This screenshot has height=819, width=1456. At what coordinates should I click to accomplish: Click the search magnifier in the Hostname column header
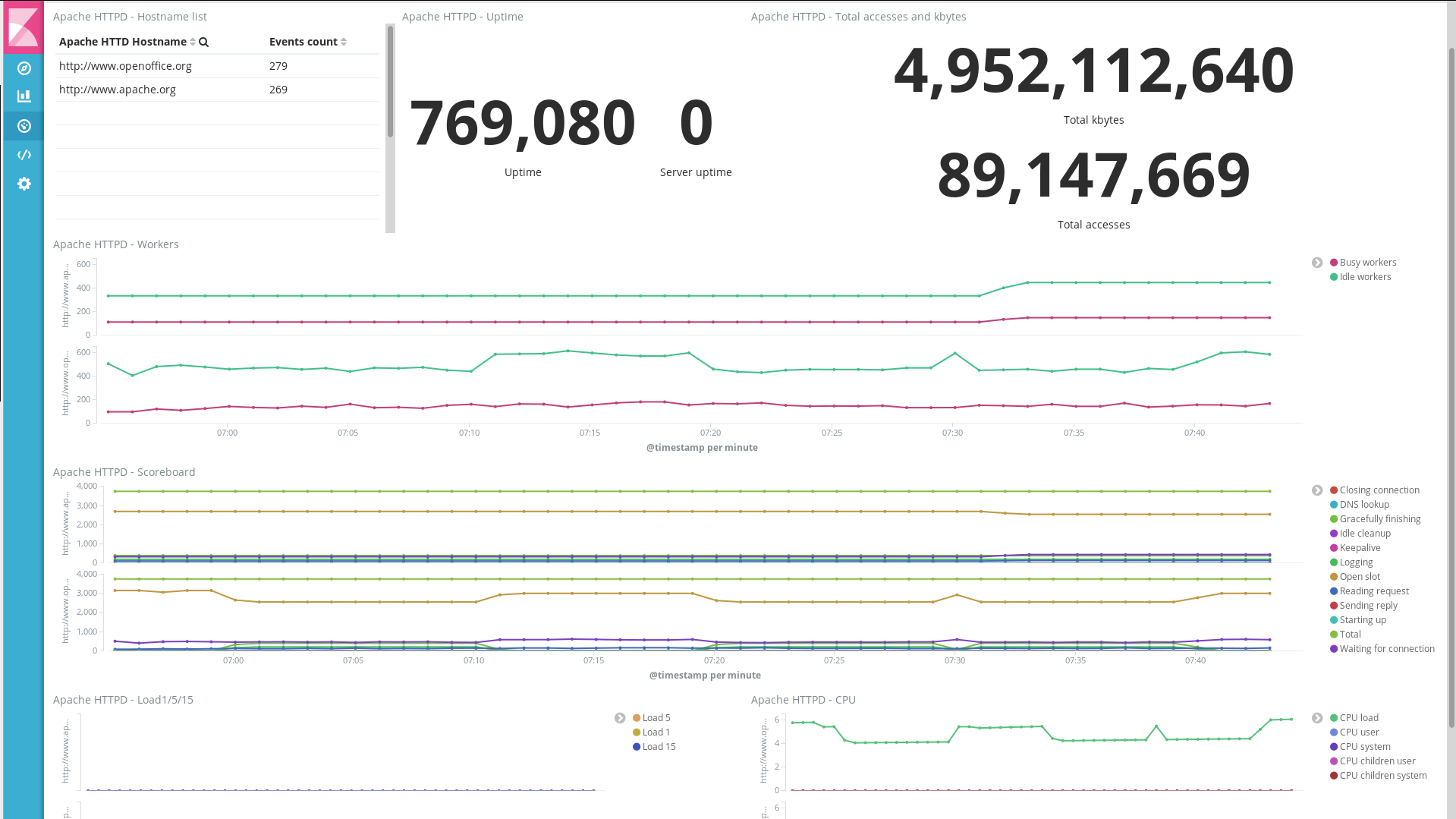click(x=203, y=42)
